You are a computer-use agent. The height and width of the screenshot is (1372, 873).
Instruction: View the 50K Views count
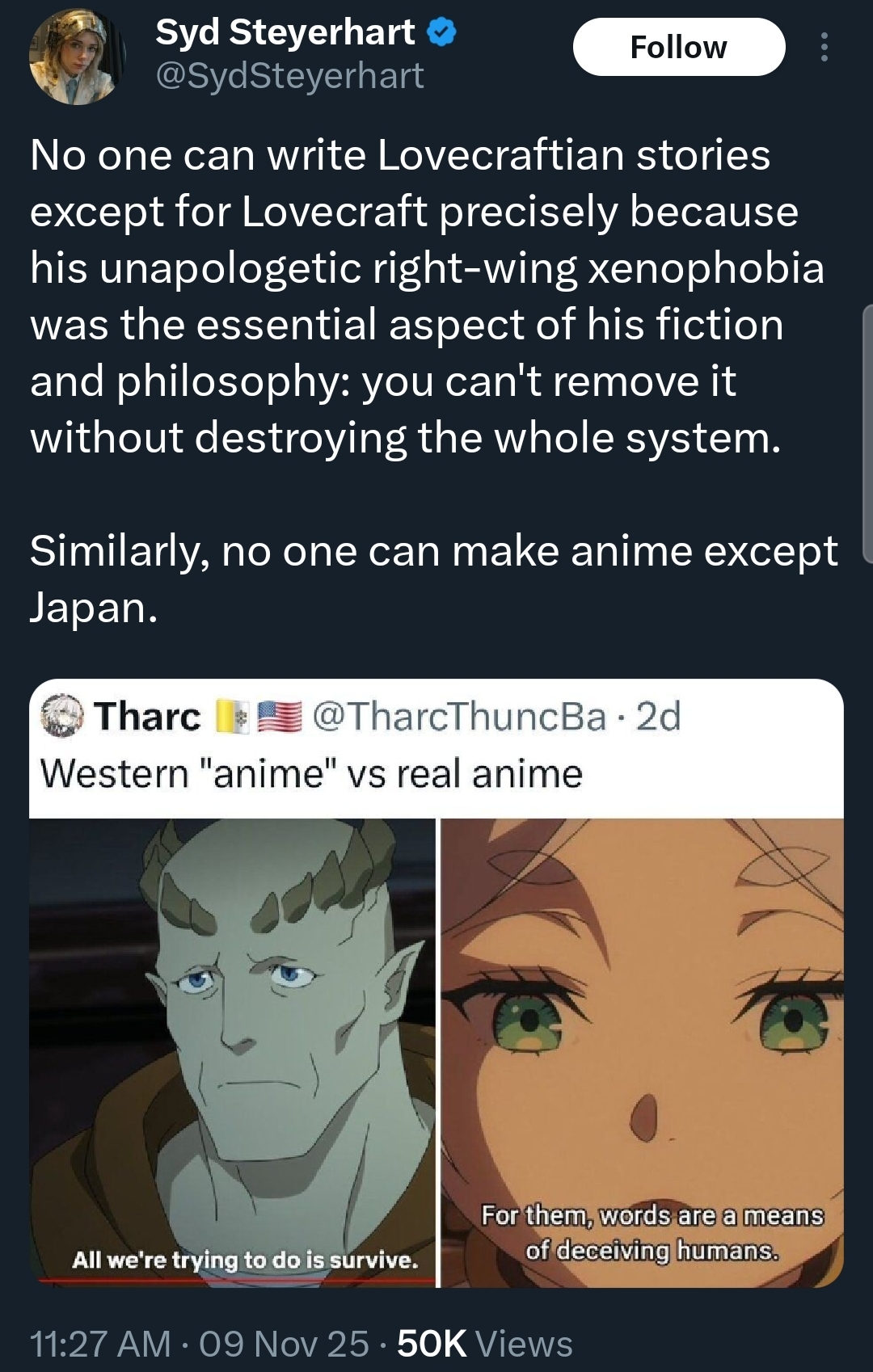click(485, 1344)
